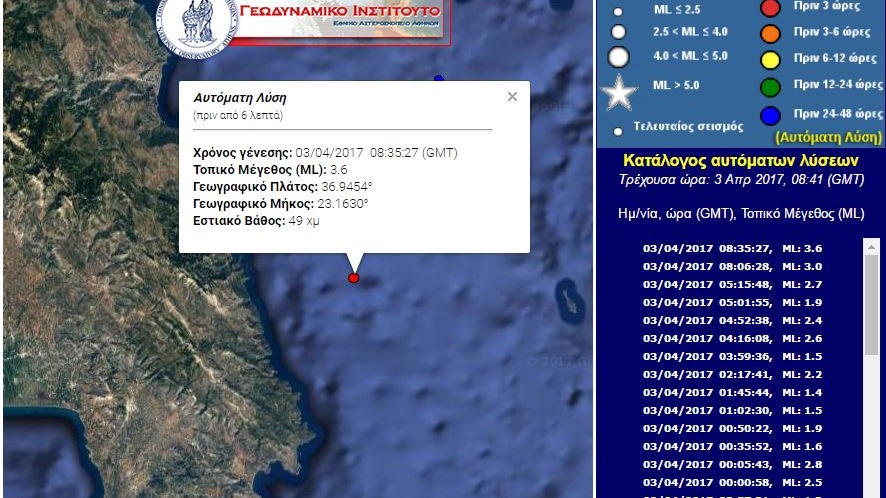The height and width of the screenshot is (498, 886).
Task: Click the Τρέχουσα ώρα timestamp text
Action: [741, 180]
